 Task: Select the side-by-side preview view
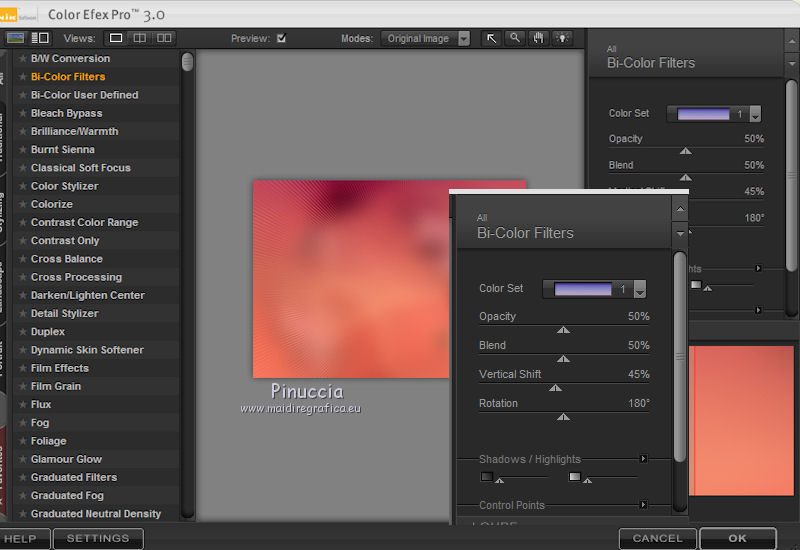(164, 38)
